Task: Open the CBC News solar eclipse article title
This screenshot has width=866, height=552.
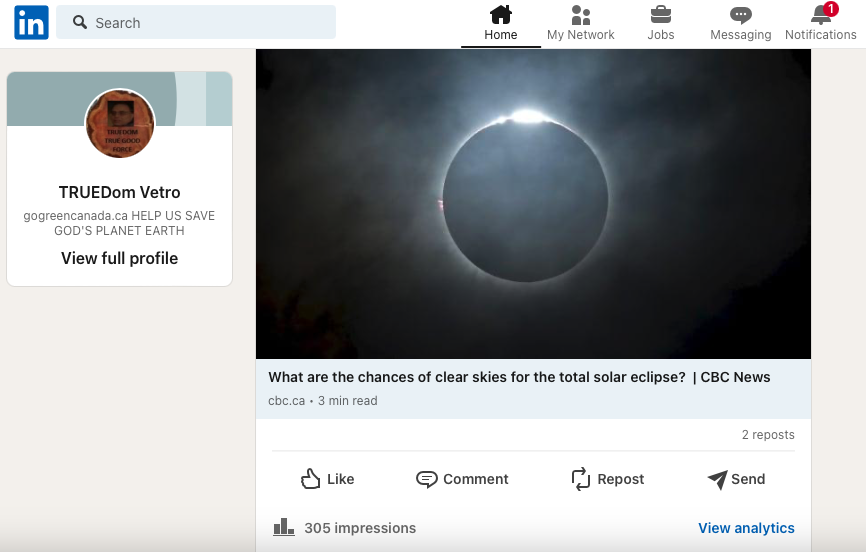Action: [x=519, y=377]
